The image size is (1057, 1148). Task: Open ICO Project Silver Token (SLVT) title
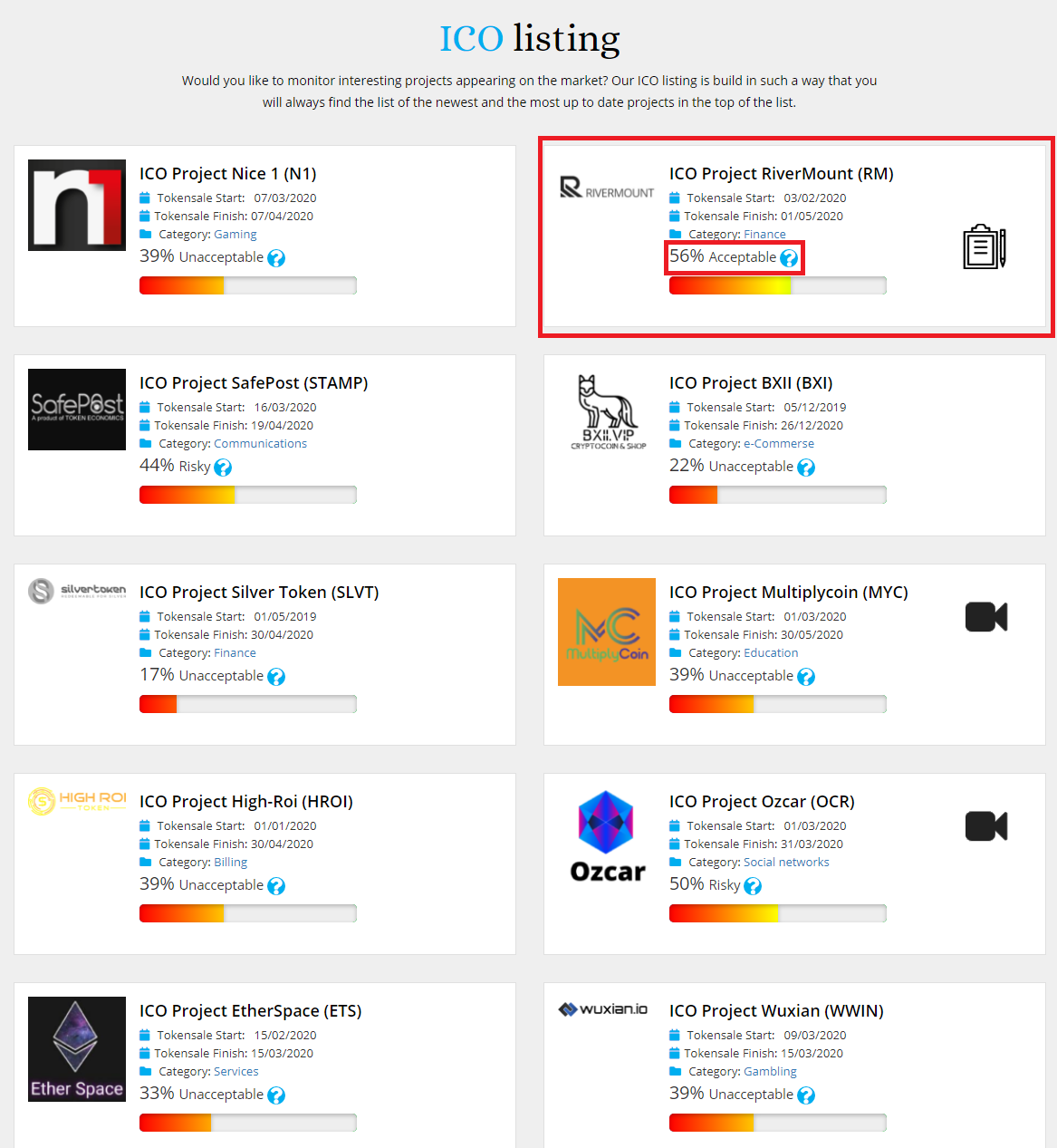click(x=259, y=592)
